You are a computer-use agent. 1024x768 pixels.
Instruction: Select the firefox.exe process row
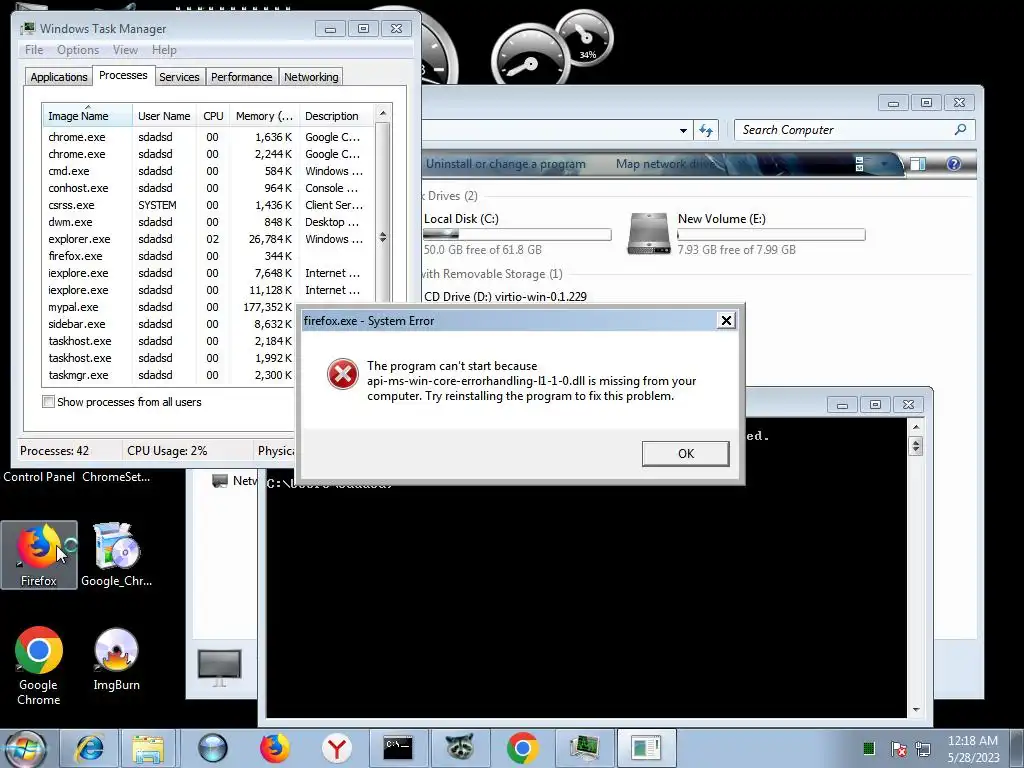pyautogui.click(x=208, y=256)
